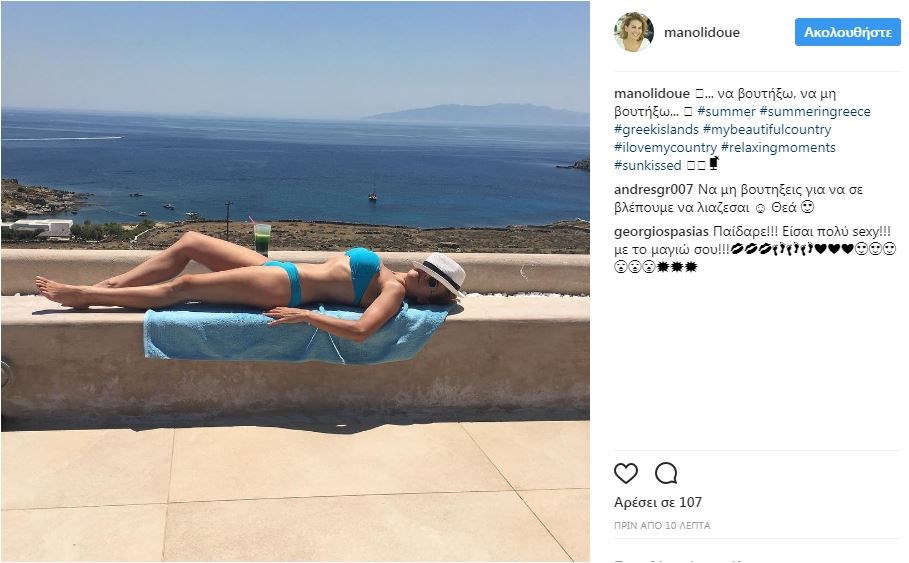Open commenter georgiospasias profile link
909x563 pixels.
click(661, 232)
